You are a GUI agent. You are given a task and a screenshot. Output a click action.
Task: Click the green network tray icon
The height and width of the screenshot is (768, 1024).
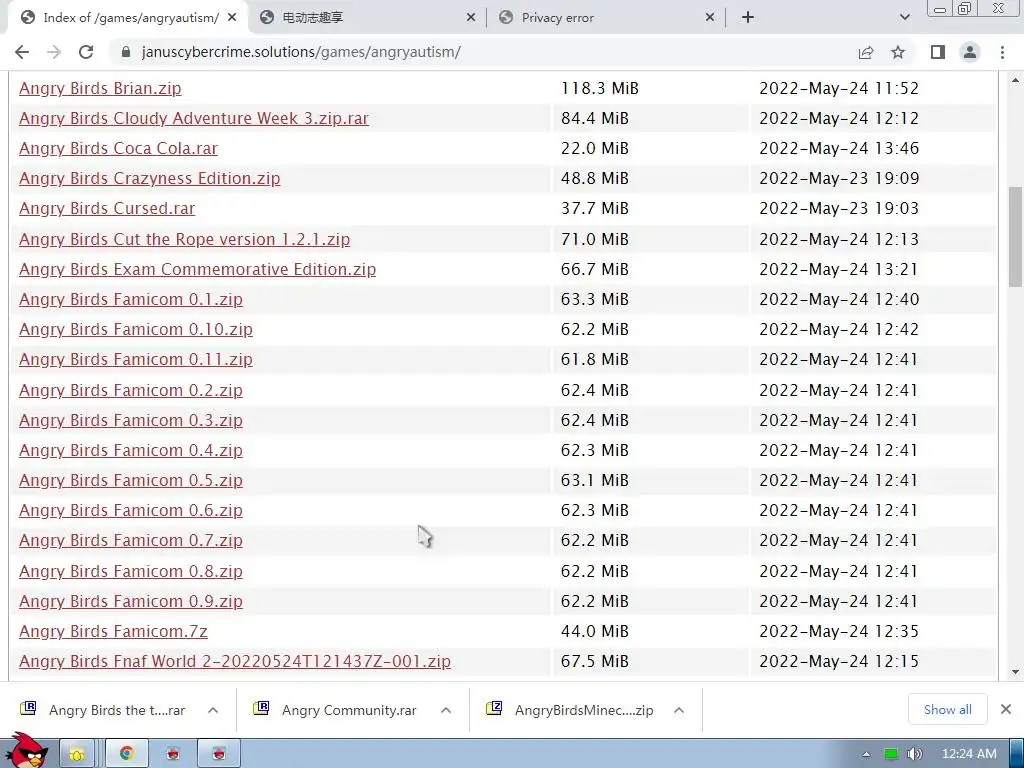click(x=891, y=754)
